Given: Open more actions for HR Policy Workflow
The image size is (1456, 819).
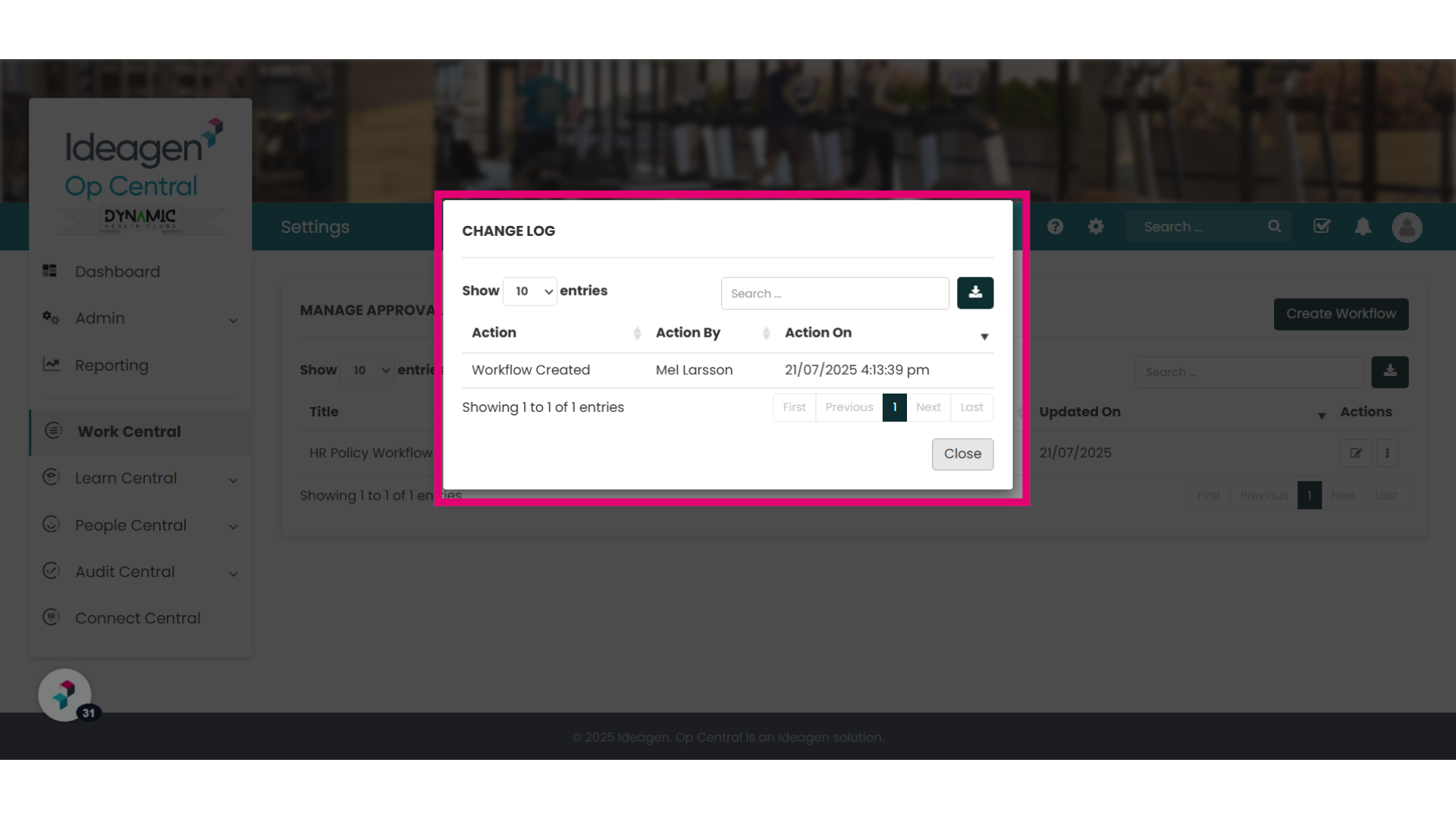Looking at the screenshot, I should 1387,453.
